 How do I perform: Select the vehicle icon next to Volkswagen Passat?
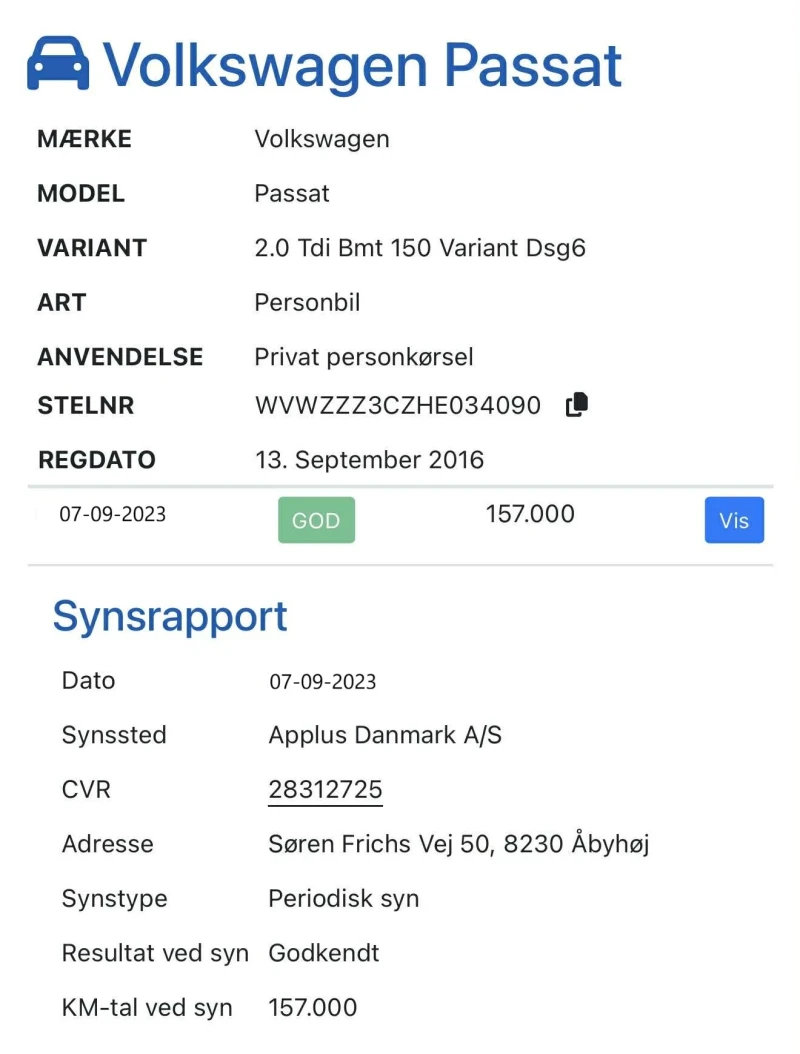pos(59,64)
